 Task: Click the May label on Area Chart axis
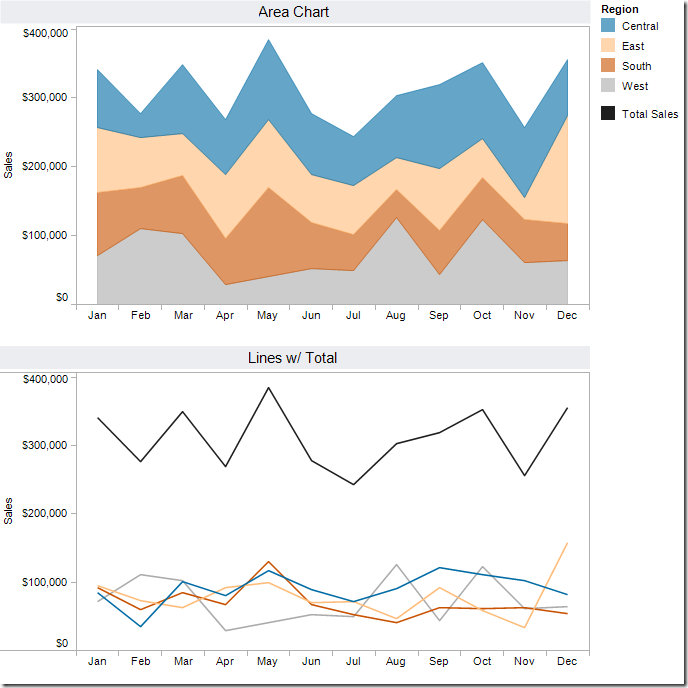pyautogui.click(x=267, y=315)
